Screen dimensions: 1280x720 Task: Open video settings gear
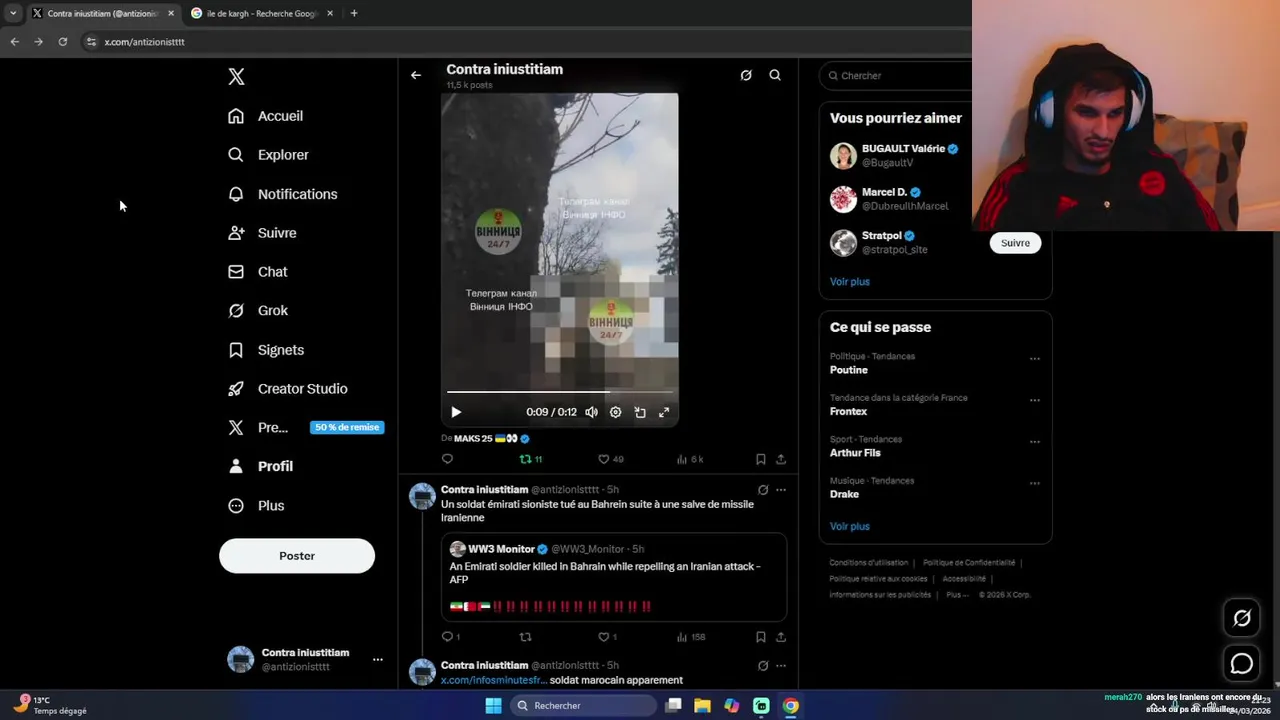coord(616,412)
